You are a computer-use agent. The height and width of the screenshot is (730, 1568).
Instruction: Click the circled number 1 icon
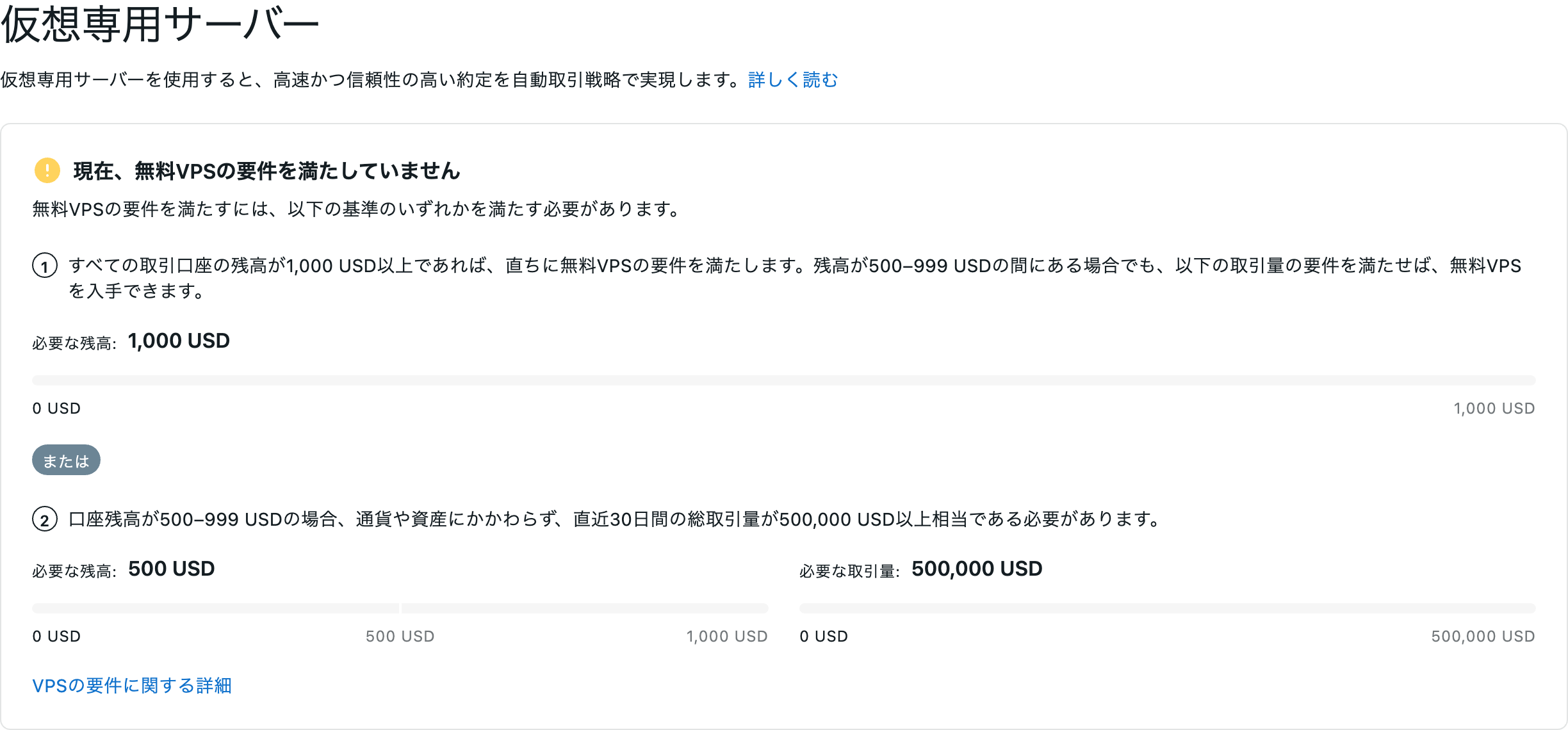click(x=45, y=266)
